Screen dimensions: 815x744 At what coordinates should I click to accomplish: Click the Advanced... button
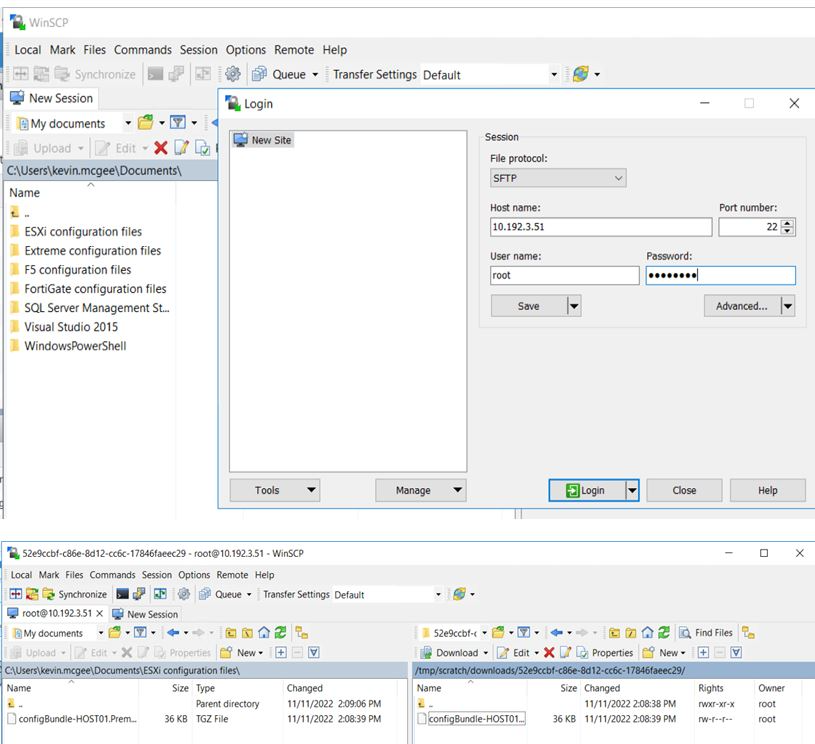click(x=742, y=306)
